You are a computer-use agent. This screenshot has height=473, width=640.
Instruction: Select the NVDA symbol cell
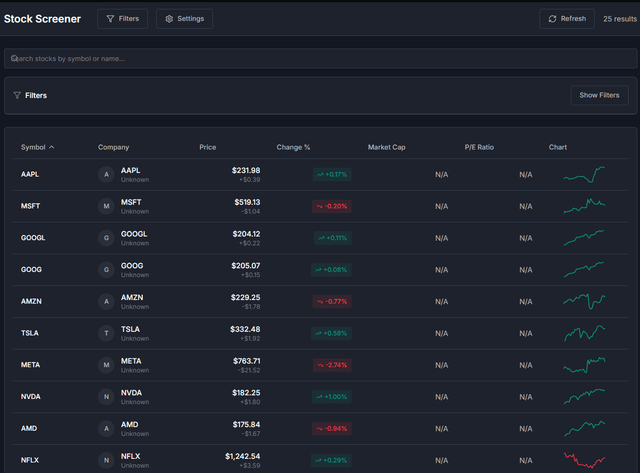tap(31, 397)
